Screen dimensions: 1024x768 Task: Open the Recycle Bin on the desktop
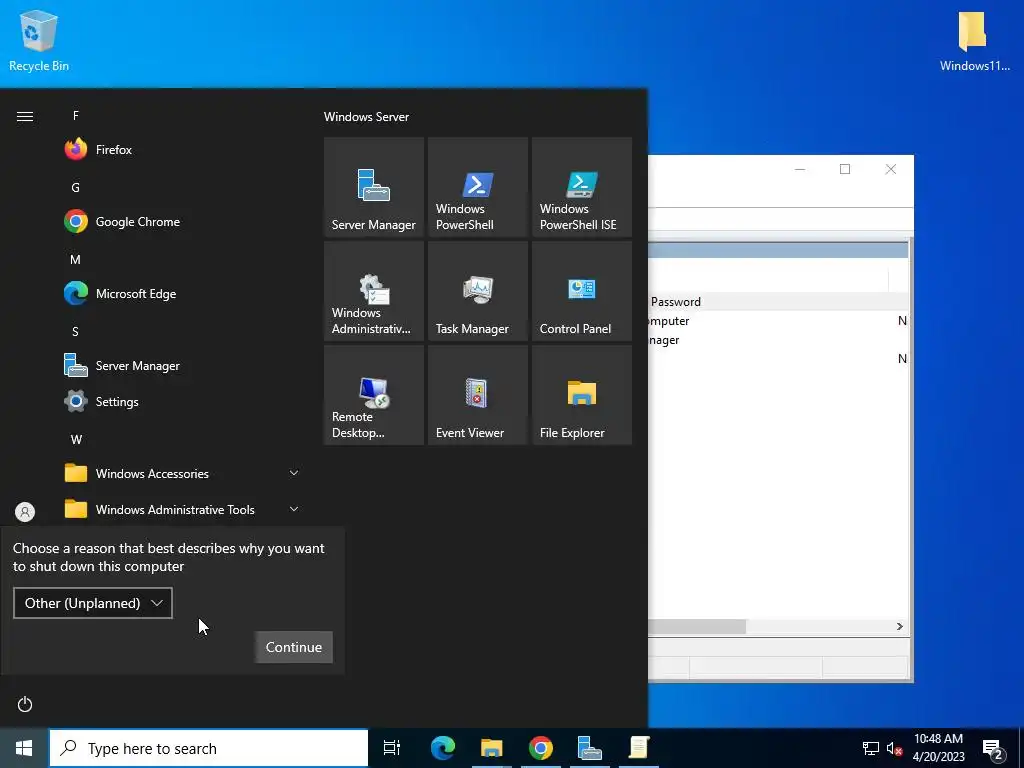click(x=39, y=40)
